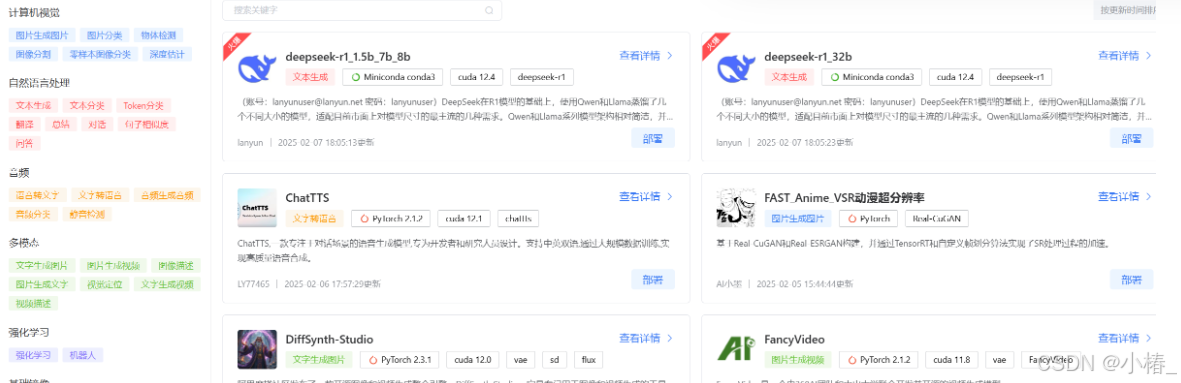Screen dimensions: 1181x383
Task: Open 查看详情 for DiffSynth-Studio
Action: click(x=645, y=338)
